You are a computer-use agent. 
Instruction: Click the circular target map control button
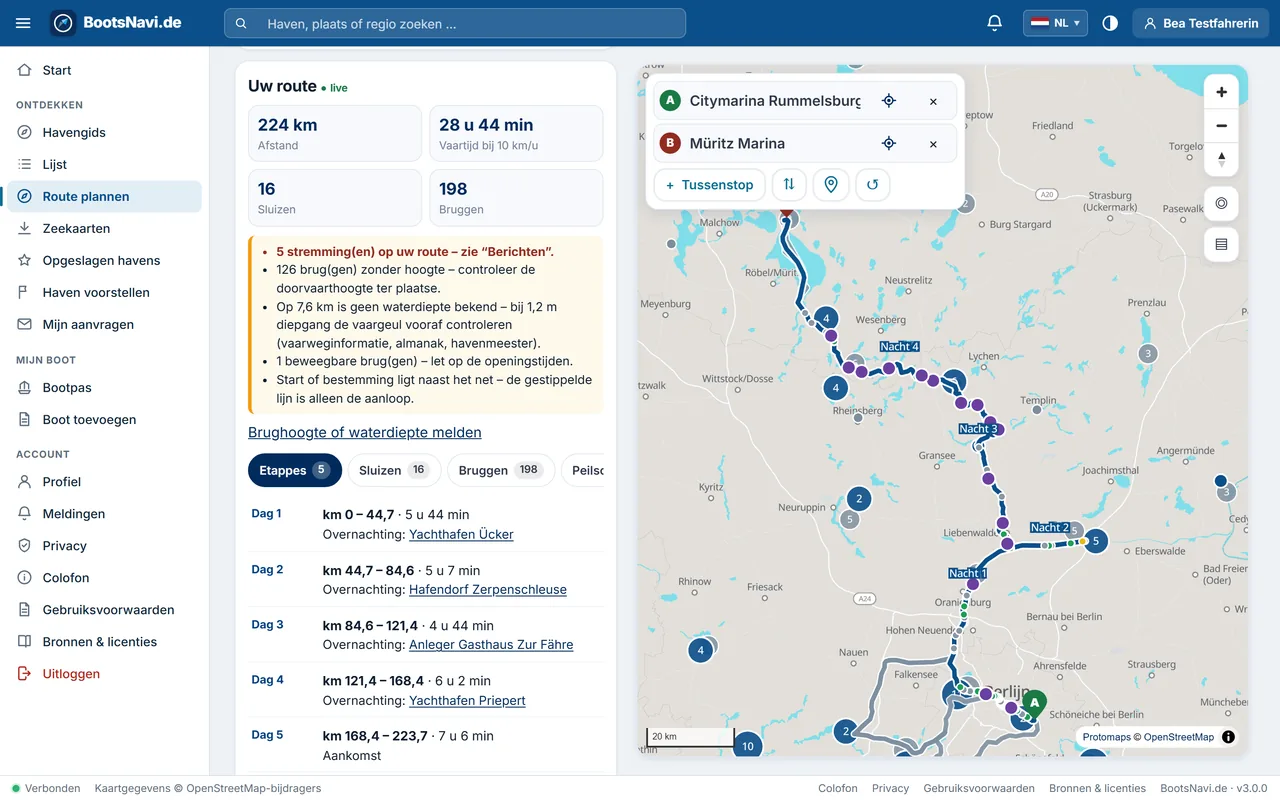(x=1221, y=203)
